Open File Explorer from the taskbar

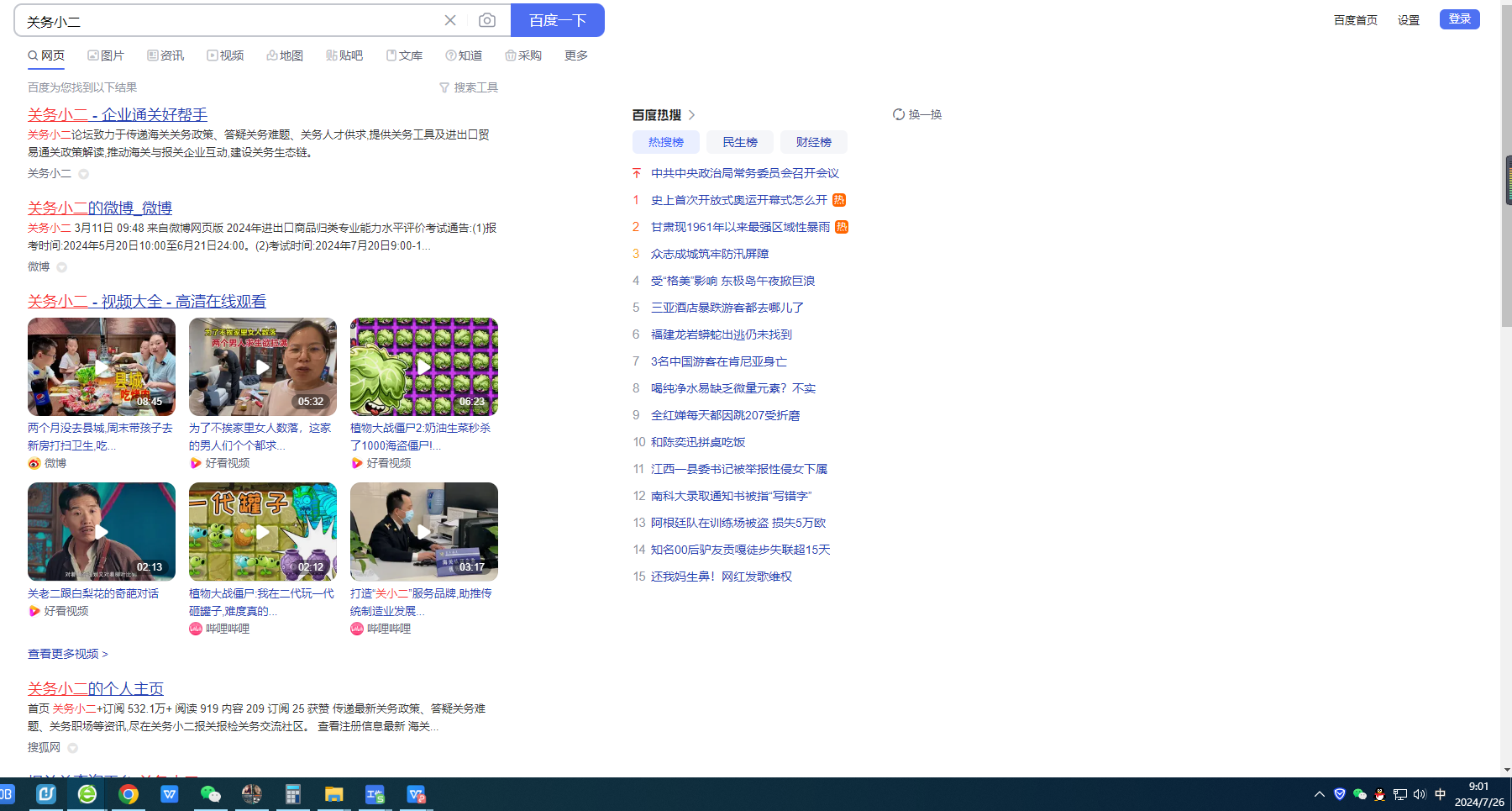click(334, 793)
